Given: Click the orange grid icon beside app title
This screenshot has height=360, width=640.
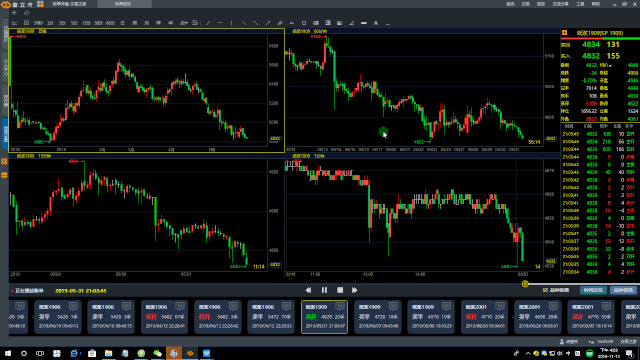Looking at the screenshot, I should click(40, 4).
